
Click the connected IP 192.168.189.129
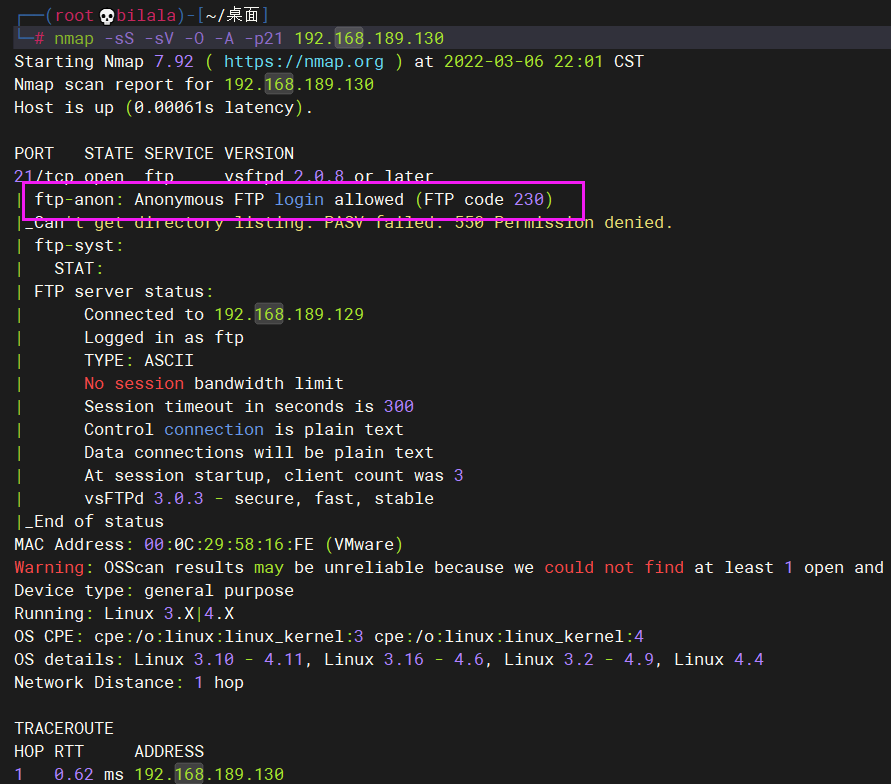coord(289,315)
